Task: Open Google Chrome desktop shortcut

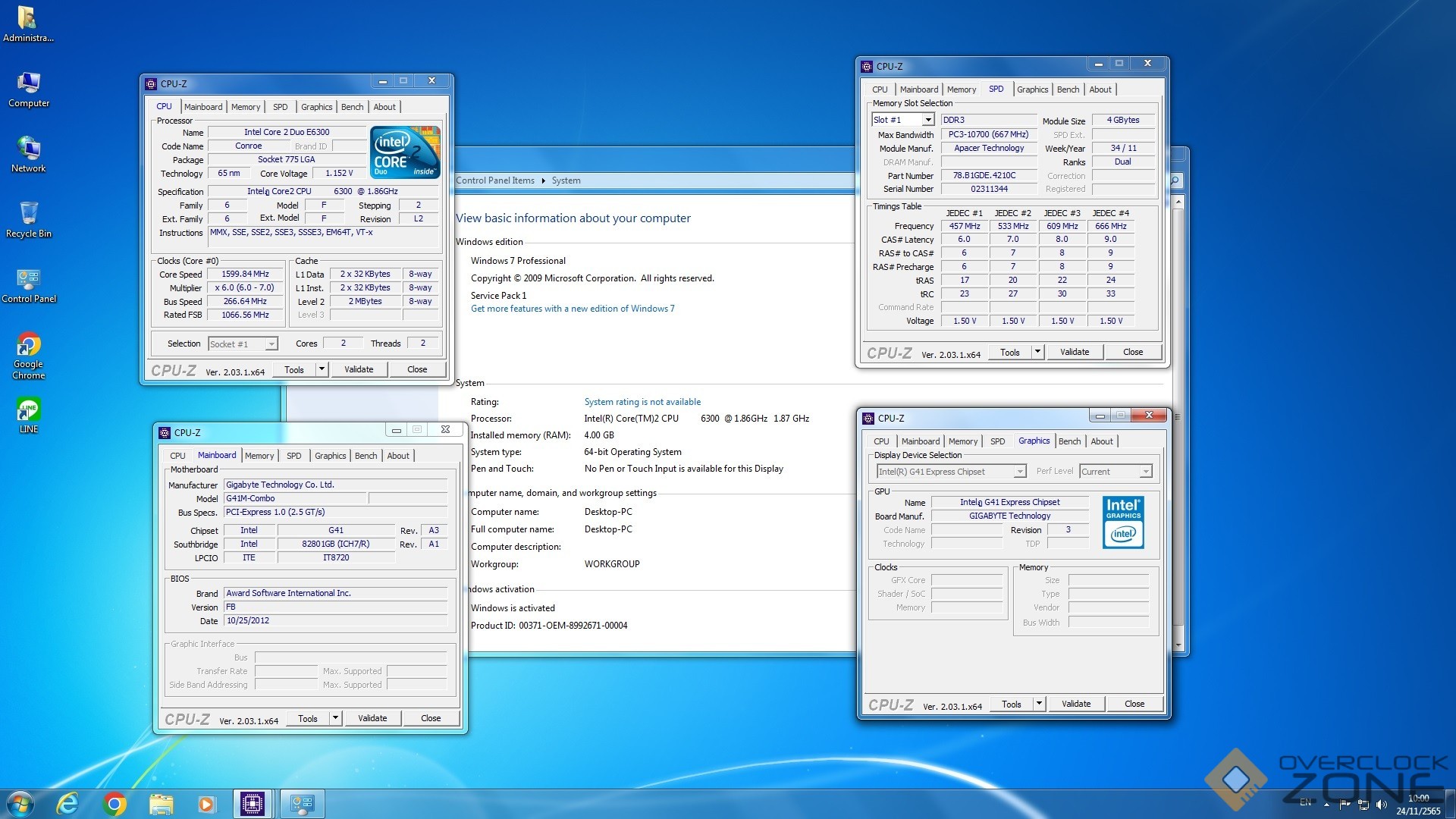Action: (28, 347)
